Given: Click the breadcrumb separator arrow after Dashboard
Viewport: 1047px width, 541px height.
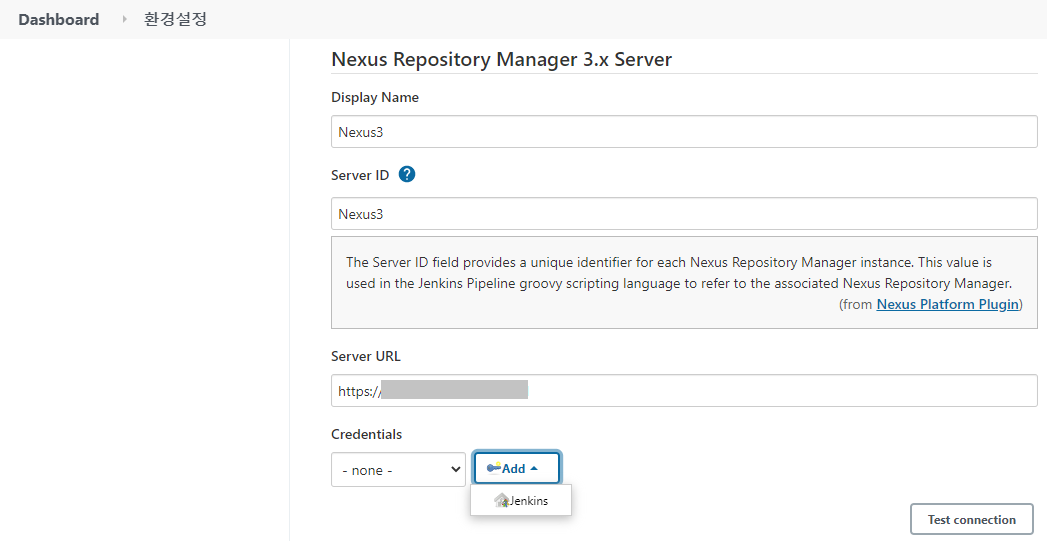Looking at the screenshot, I should (124, 19).
